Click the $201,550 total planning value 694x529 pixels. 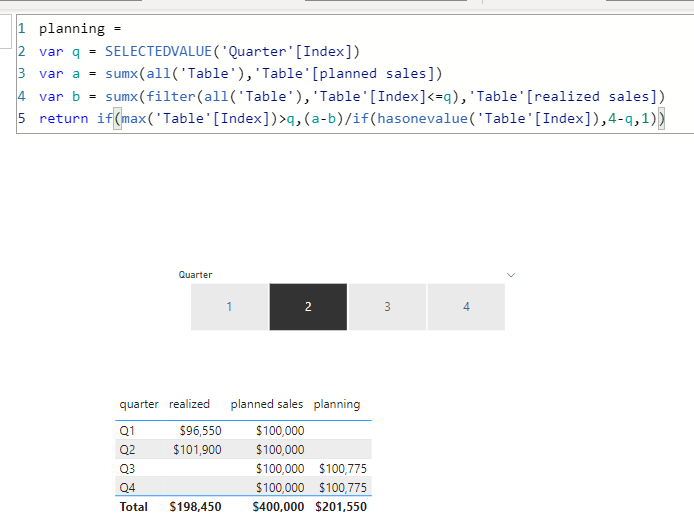pyautogui.click(x=341, y=507)
